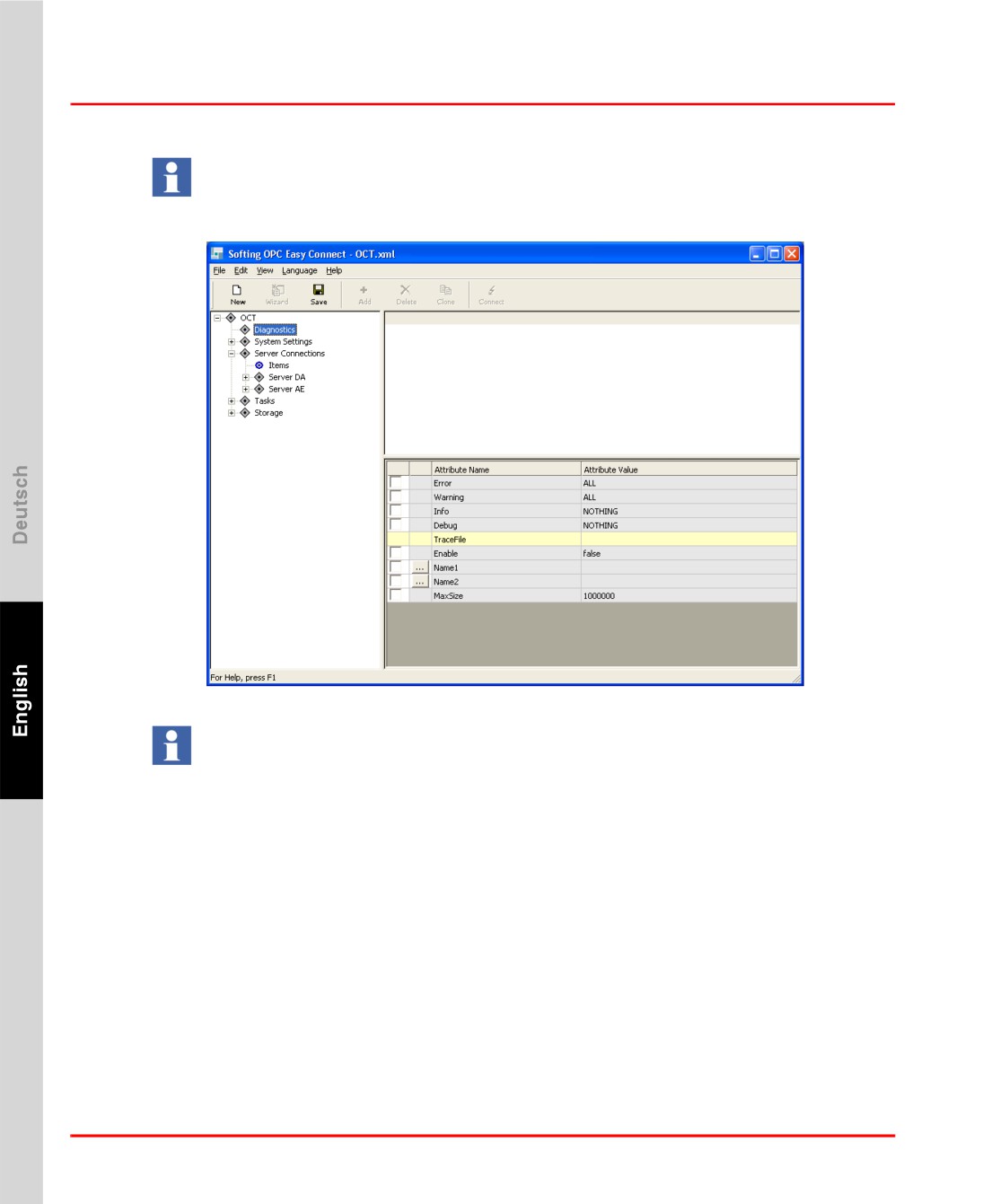
Task: Open the View menu
Action: tap(265, 270)
